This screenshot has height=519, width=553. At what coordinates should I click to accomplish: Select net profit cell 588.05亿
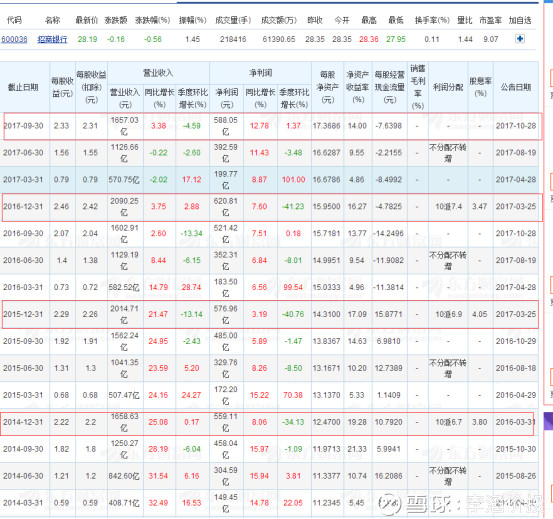click(x=226, y=126)
